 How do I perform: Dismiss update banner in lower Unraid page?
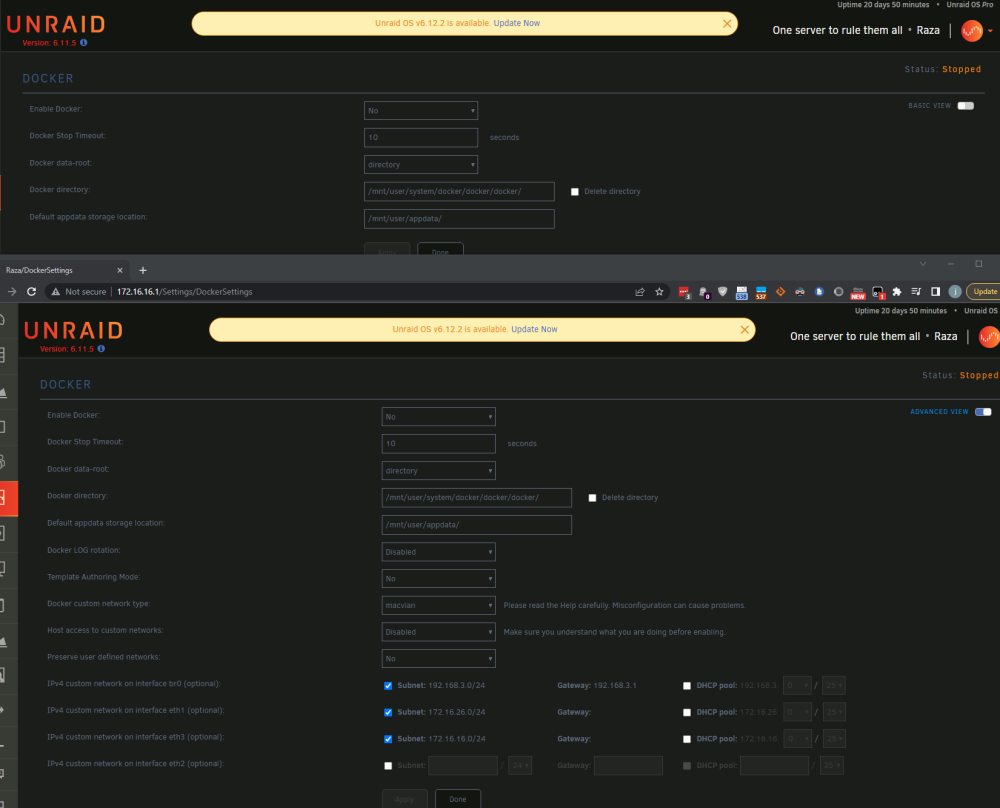[744, 330]
